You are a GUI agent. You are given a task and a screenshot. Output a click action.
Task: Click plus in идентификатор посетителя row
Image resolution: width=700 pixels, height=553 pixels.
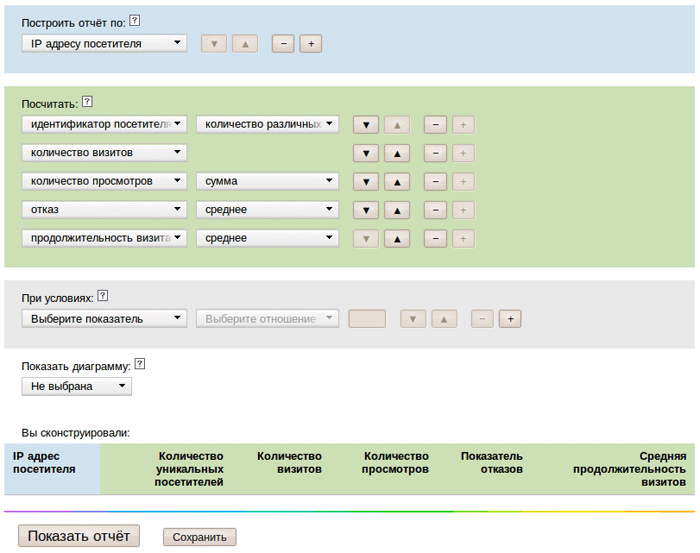463,125
